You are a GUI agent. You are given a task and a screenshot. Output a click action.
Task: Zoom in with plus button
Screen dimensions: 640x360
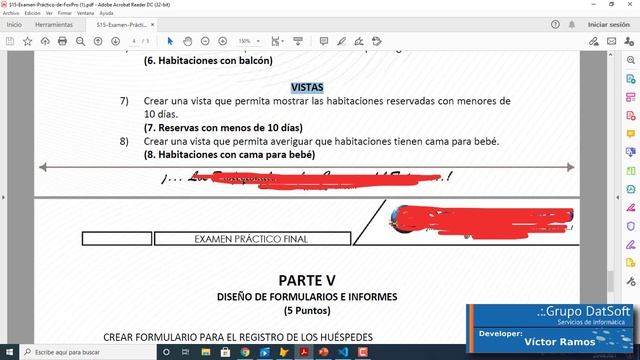(x=223, y=41)
